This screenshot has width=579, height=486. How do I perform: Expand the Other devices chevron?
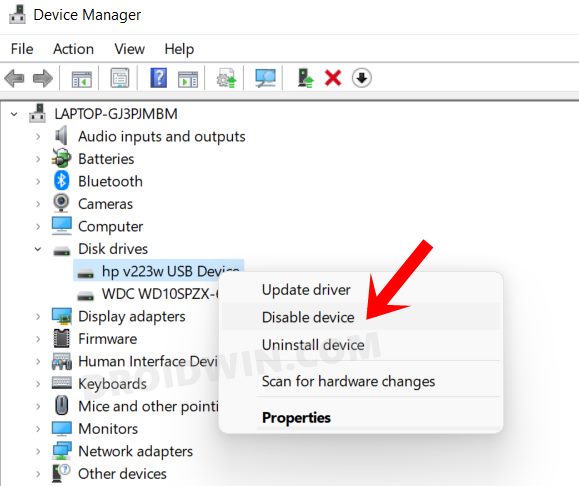click(x=38, y=474)
